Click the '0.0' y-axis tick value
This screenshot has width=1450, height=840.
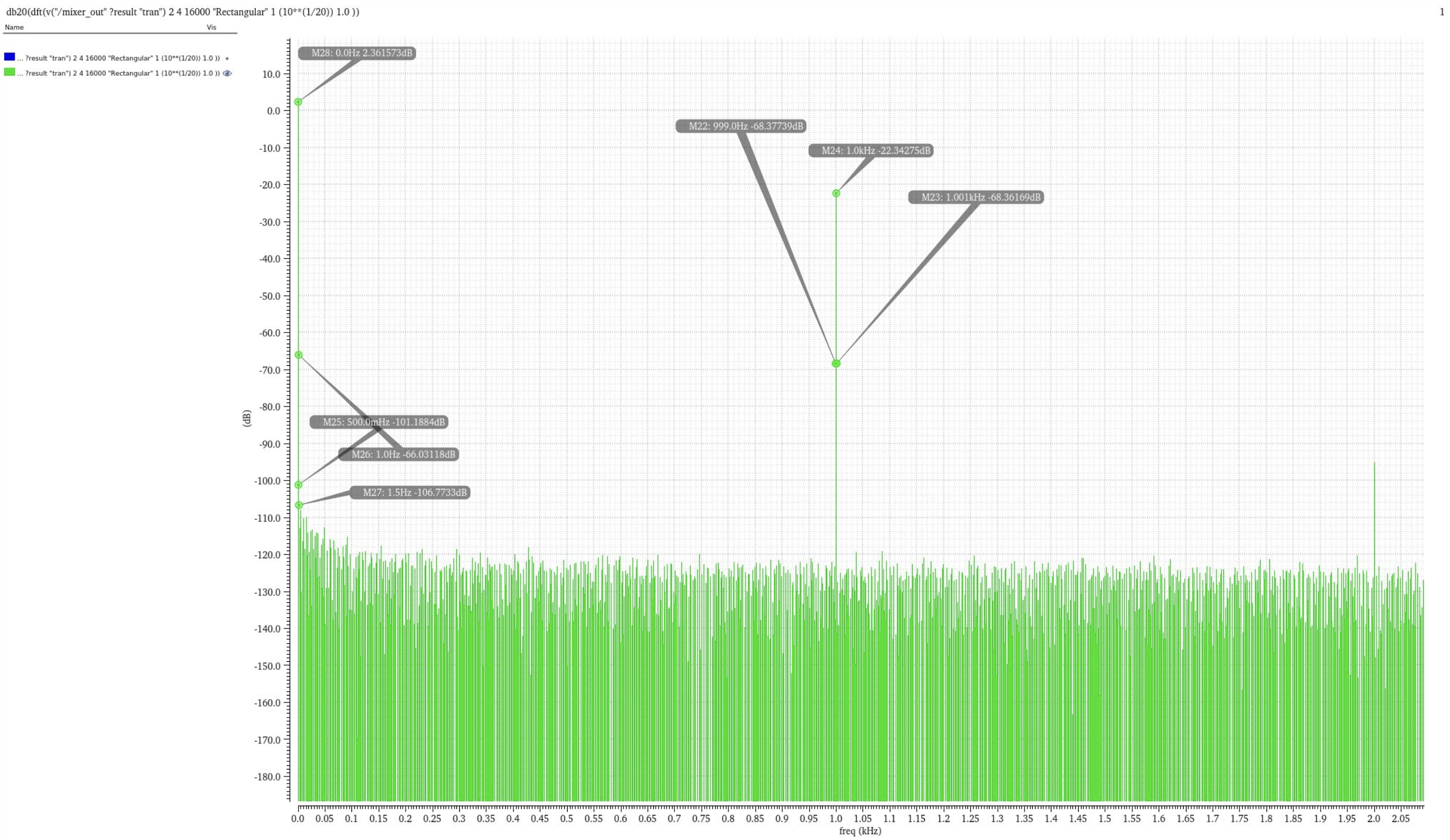tap(273, 111)
